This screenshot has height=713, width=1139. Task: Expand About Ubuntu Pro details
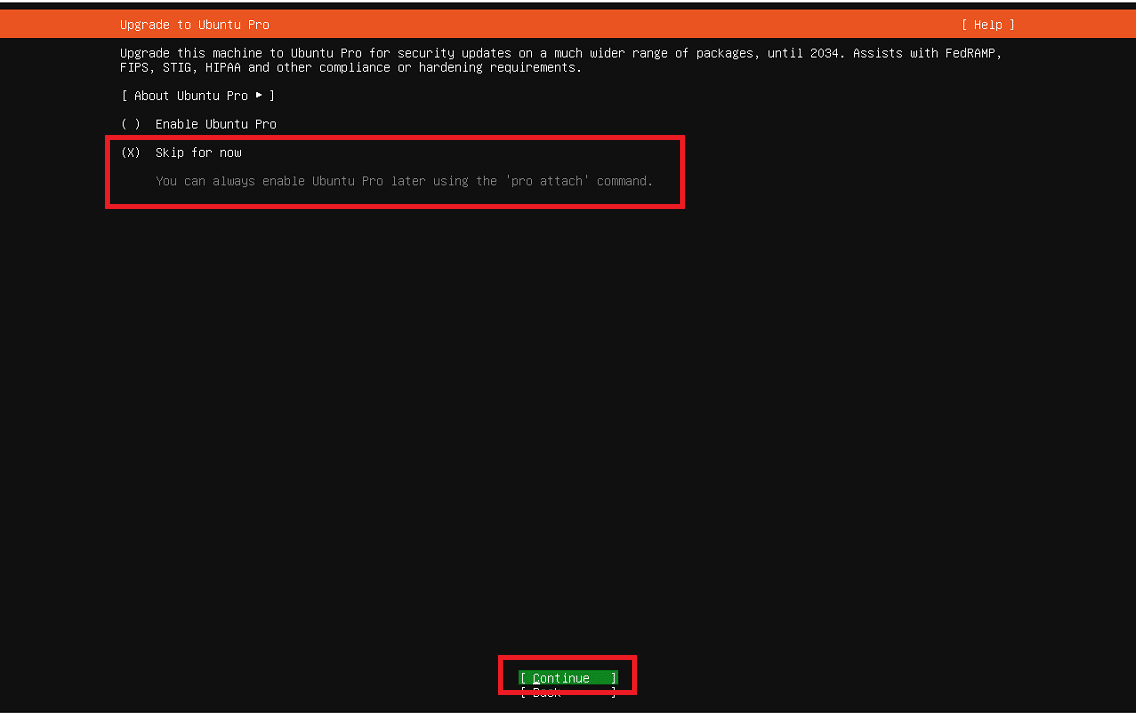point(198,96)
